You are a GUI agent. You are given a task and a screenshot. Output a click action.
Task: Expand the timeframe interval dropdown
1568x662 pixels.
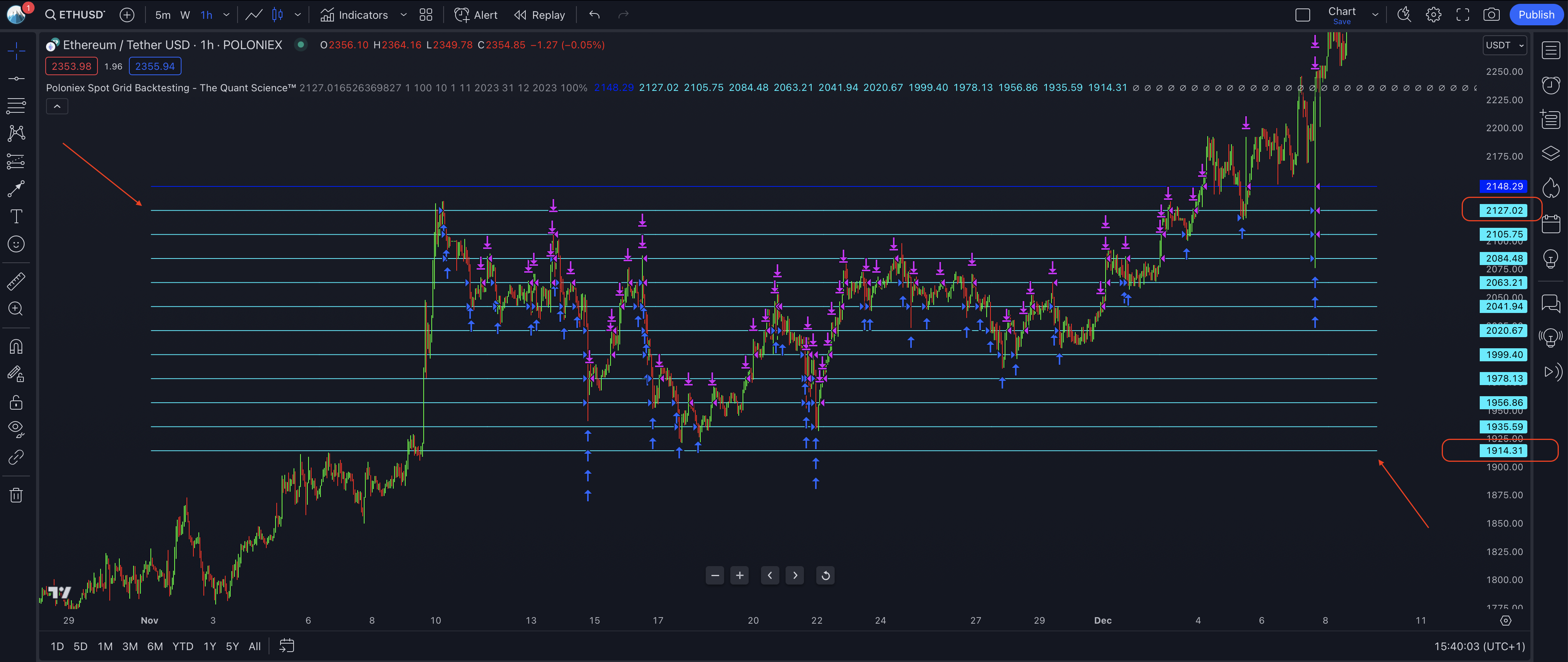point(226,15)
